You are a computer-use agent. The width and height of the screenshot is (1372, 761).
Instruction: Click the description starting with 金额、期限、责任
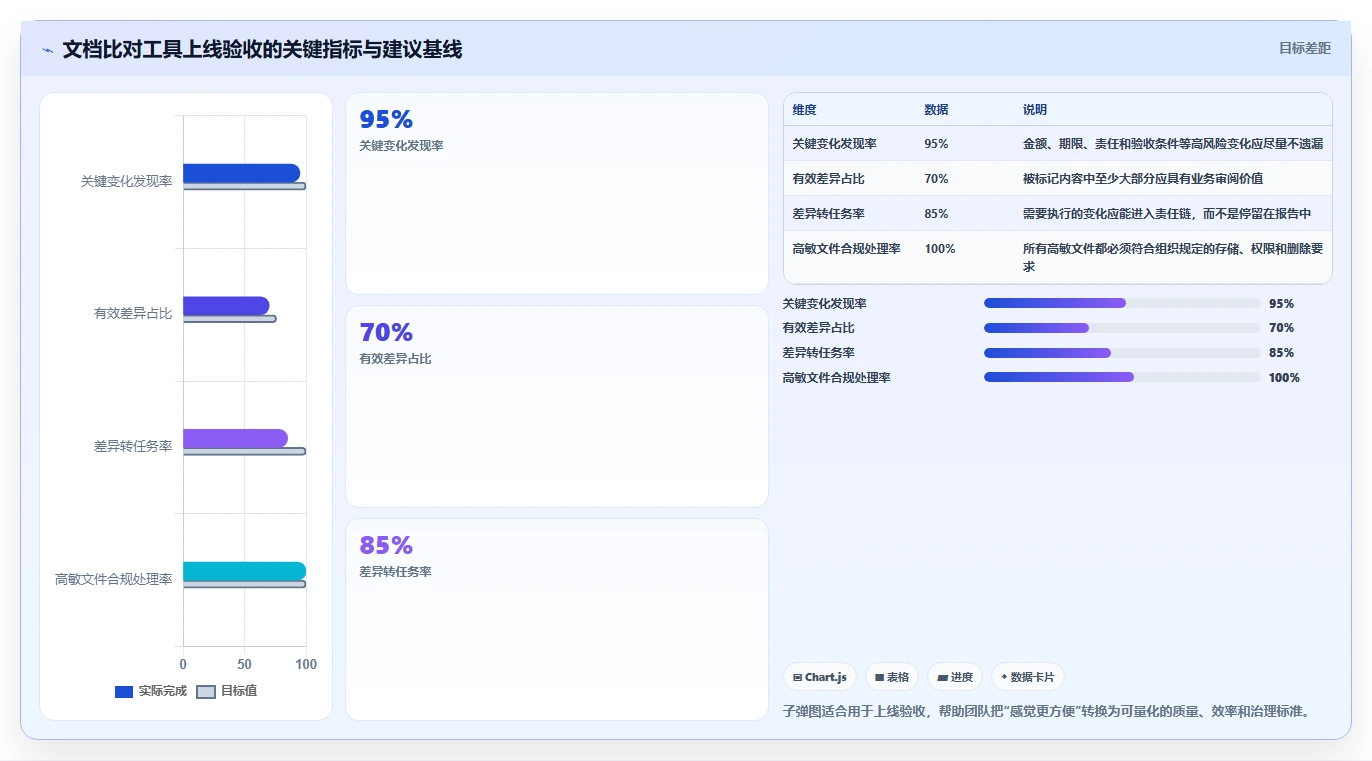click(x=1172, y=144)
